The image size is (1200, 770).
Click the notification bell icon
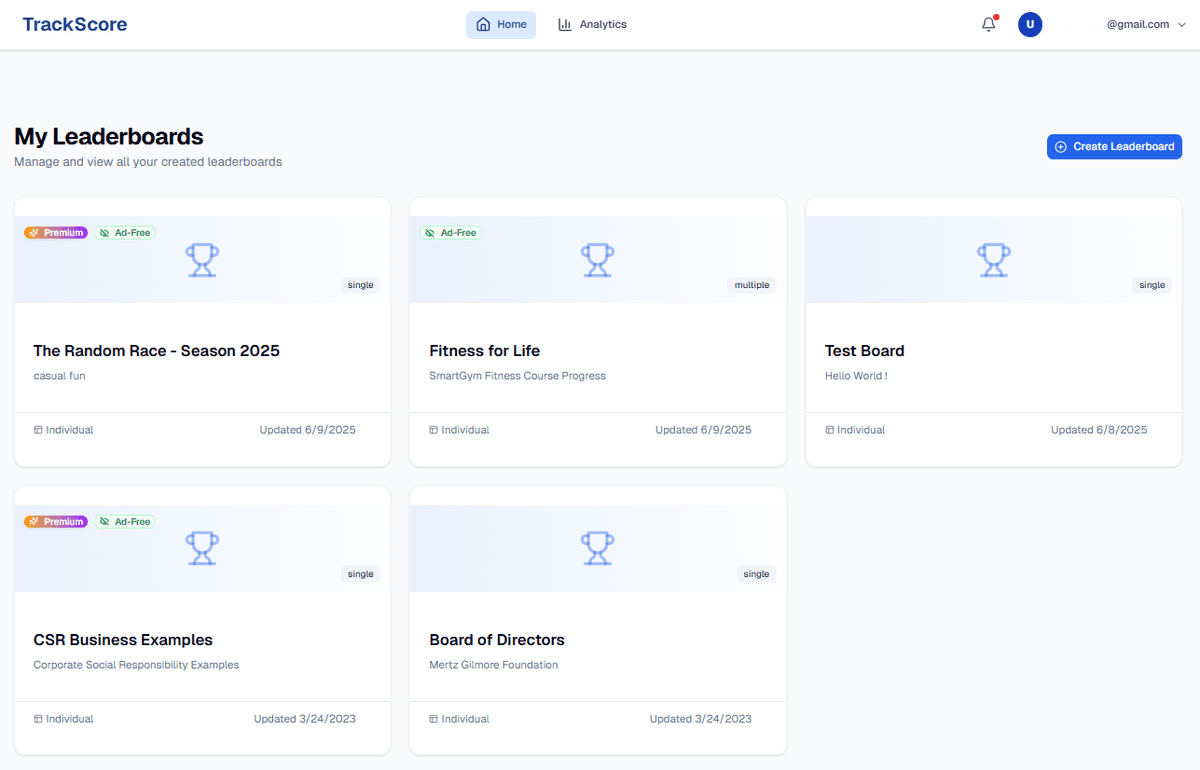(x=988, y=24)
